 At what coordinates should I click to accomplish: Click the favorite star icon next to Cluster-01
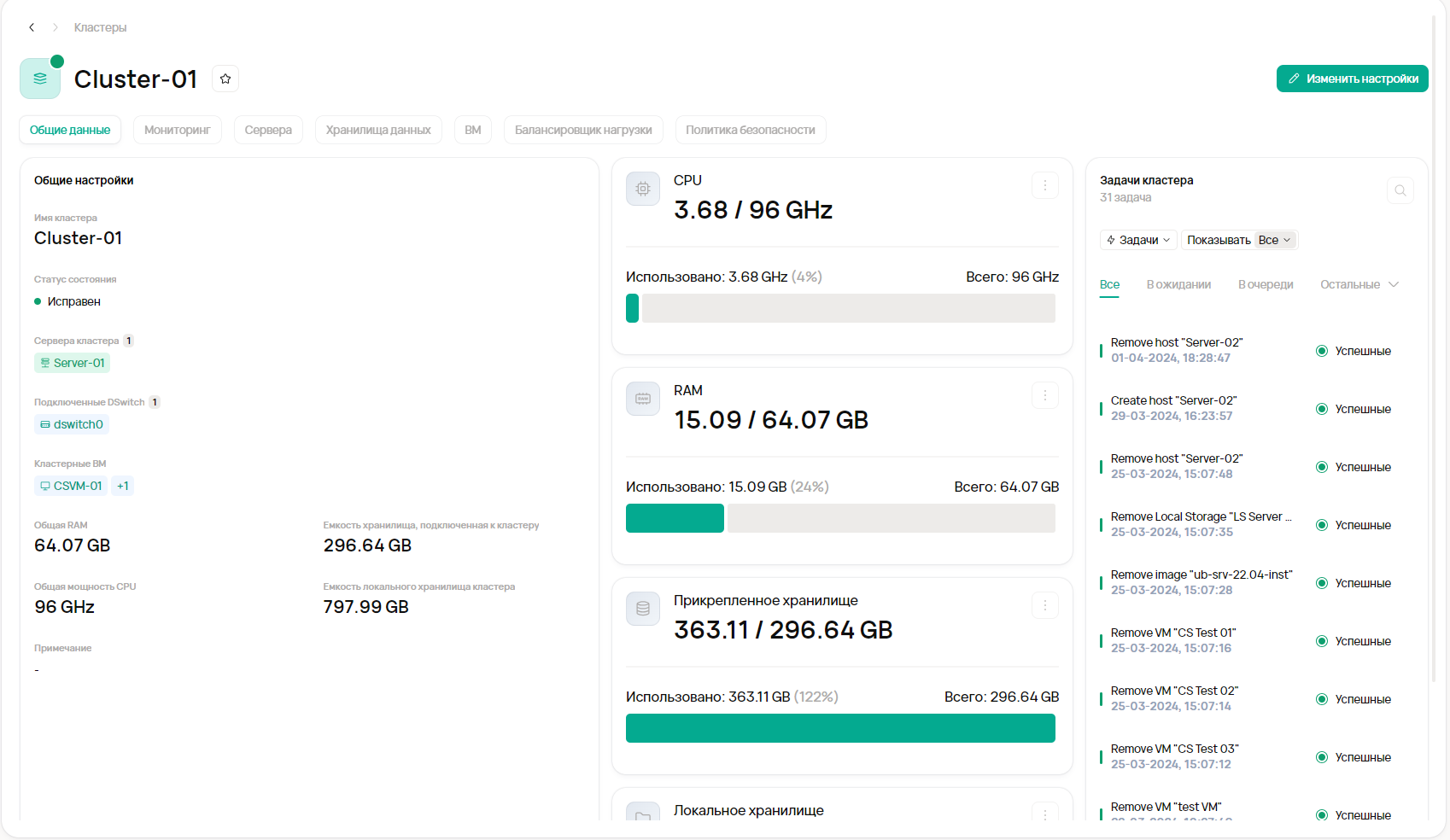(225, 79)
